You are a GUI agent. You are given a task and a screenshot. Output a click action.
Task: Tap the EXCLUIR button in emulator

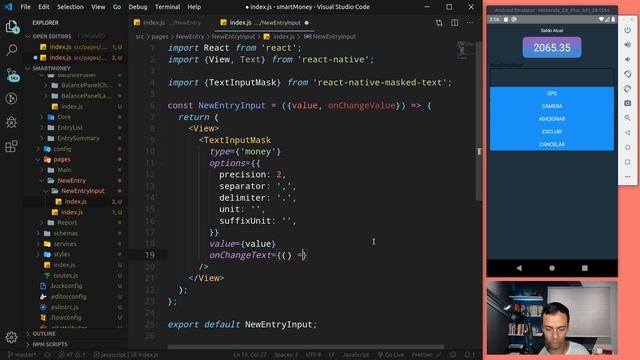click(552, 131)
